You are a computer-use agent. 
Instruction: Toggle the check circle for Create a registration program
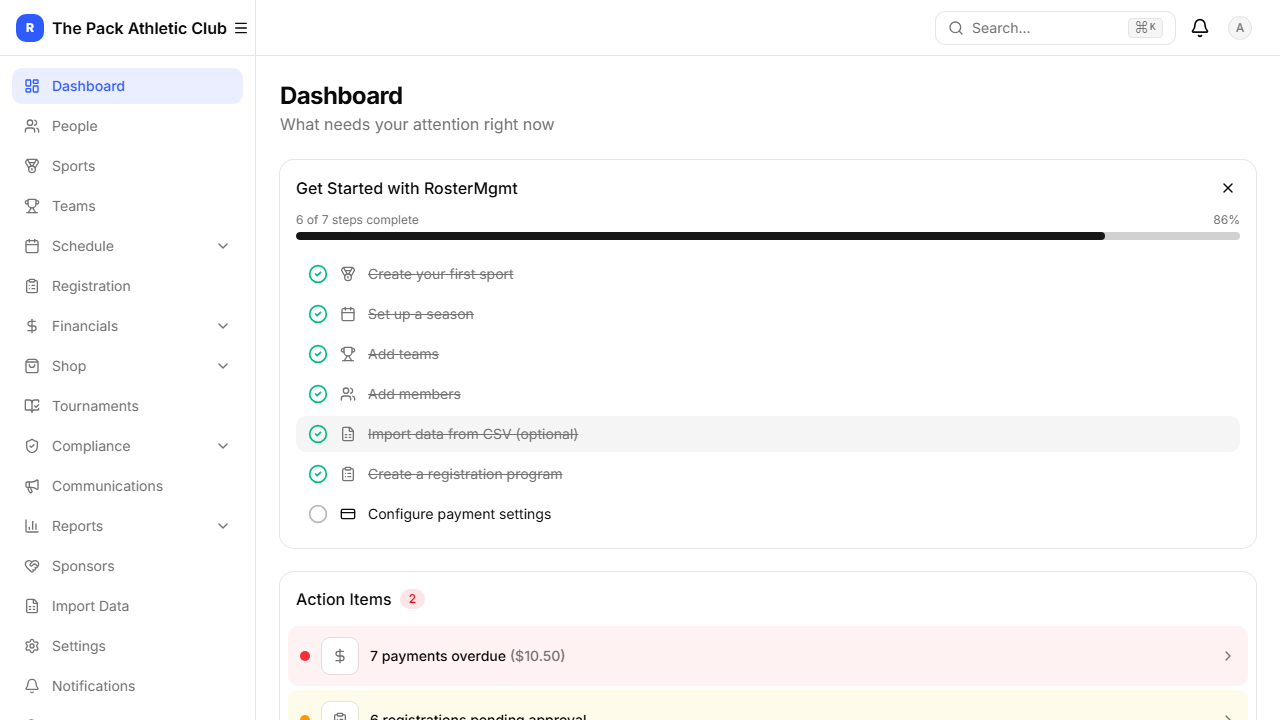tap(318, 474)
